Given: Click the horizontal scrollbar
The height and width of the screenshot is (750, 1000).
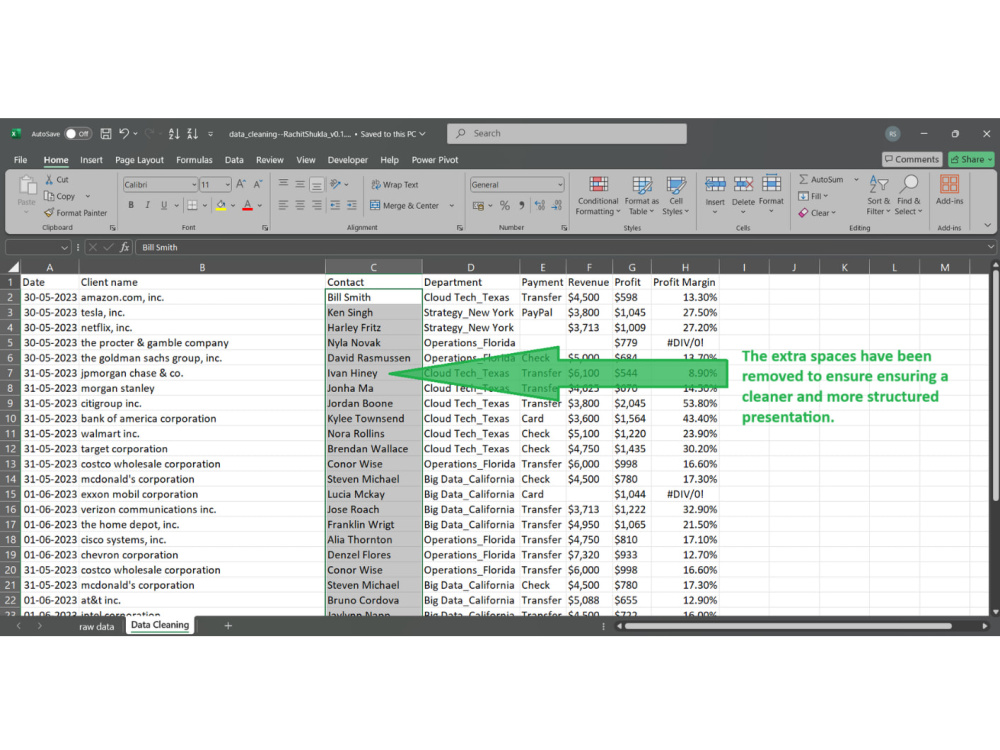Looking at the screenshot, I should 788,626.
